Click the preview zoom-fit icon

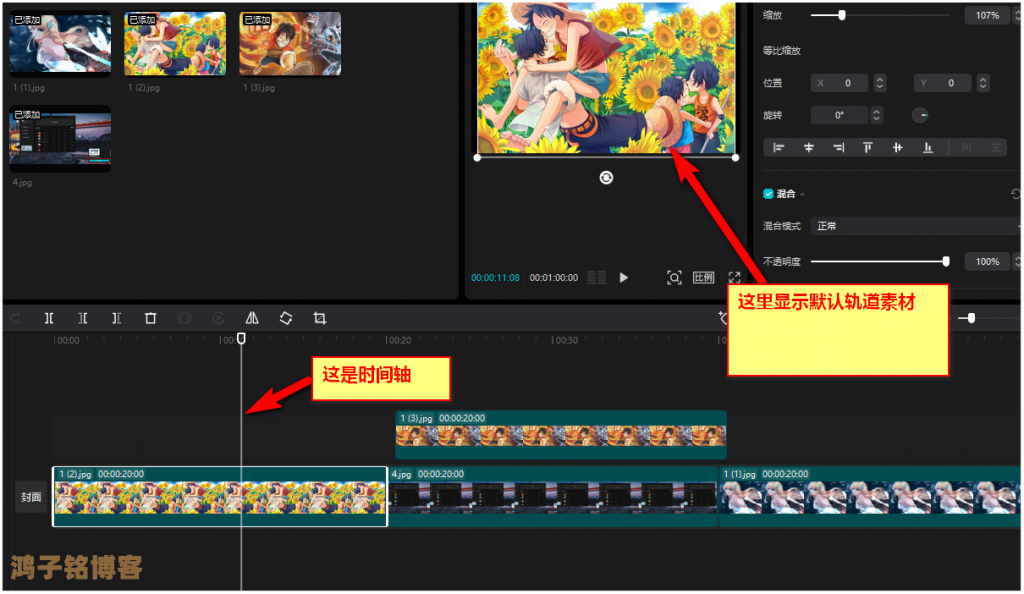pyautogui.click(x=674, y=277)
